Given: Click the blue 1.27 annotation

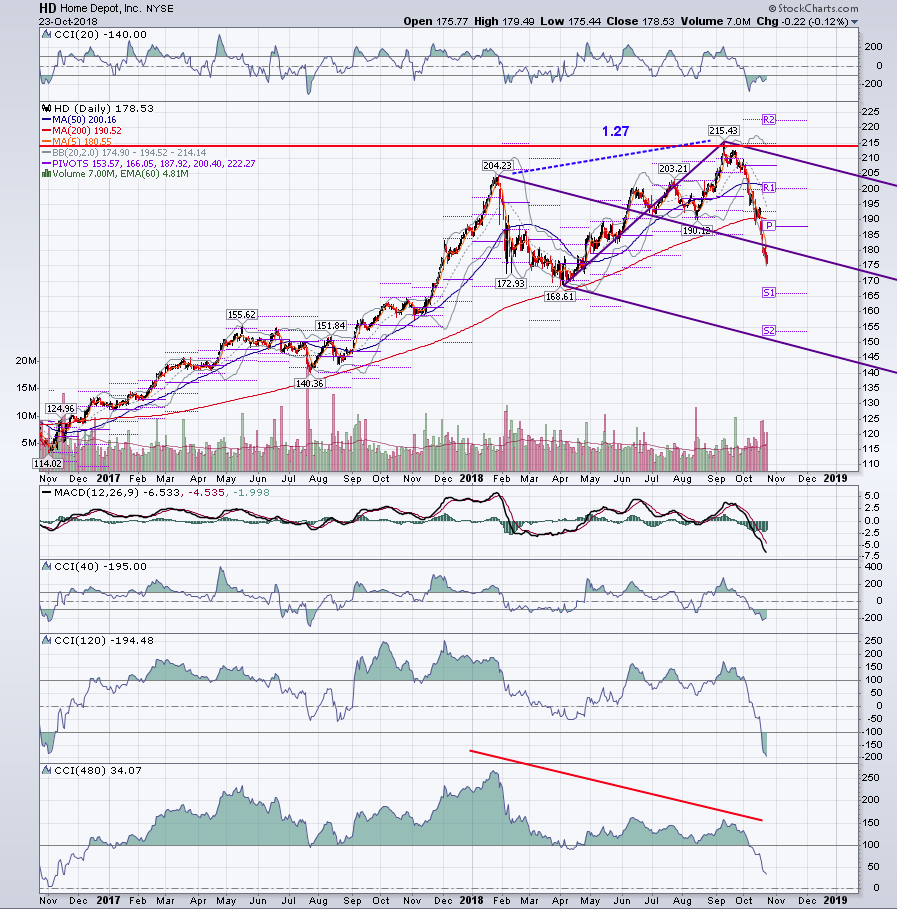Looking at the screenshot, I should pyautogui.click(x=615, y=132).
